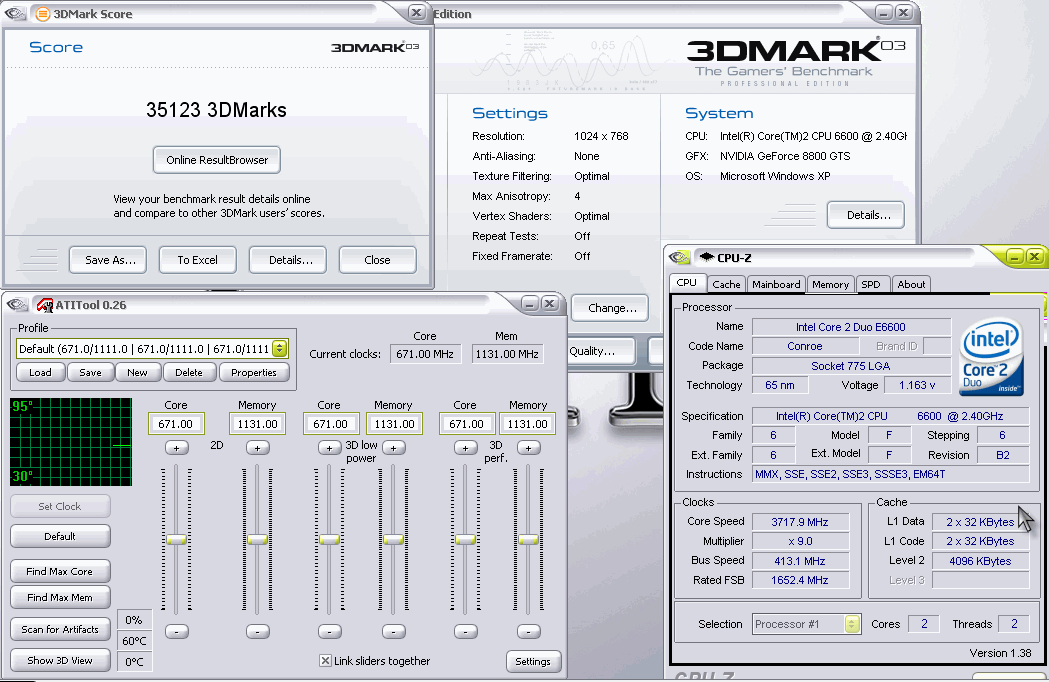Increase 2D Core clock with plus button
1049x682 pixels.
[x=177, y=448]
